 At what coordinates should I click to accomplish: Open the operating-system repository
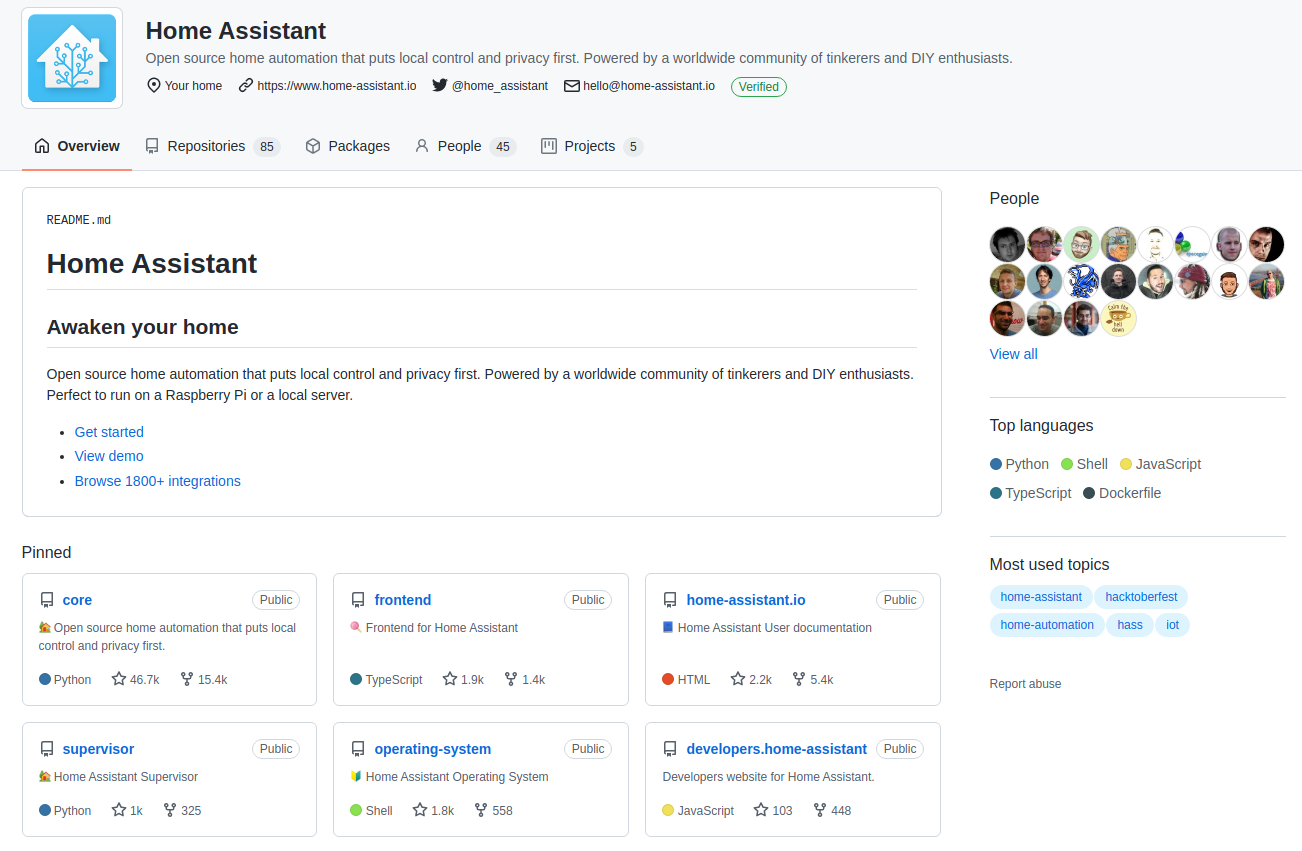coord(433,749)
